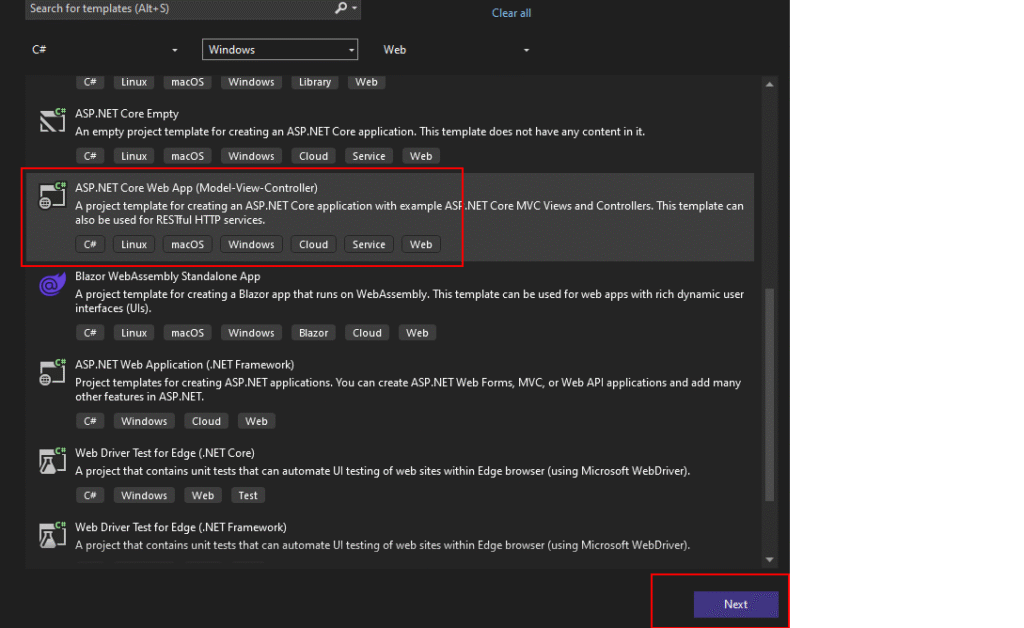Viewport: 1024px width, 628px height.
Task: Click the Test tag under Web Driver Test (.NET Core)
Action: pos(248,495)
